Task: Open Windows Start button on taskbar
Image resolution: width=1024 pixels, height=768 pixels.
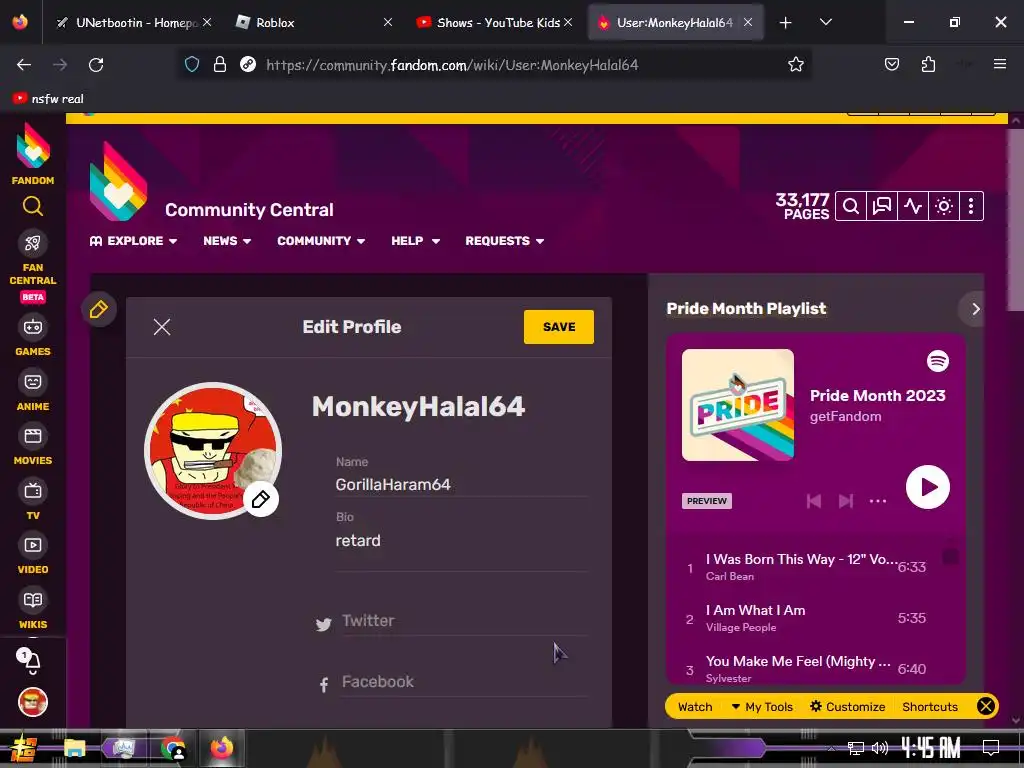Action: click(24, 748)
